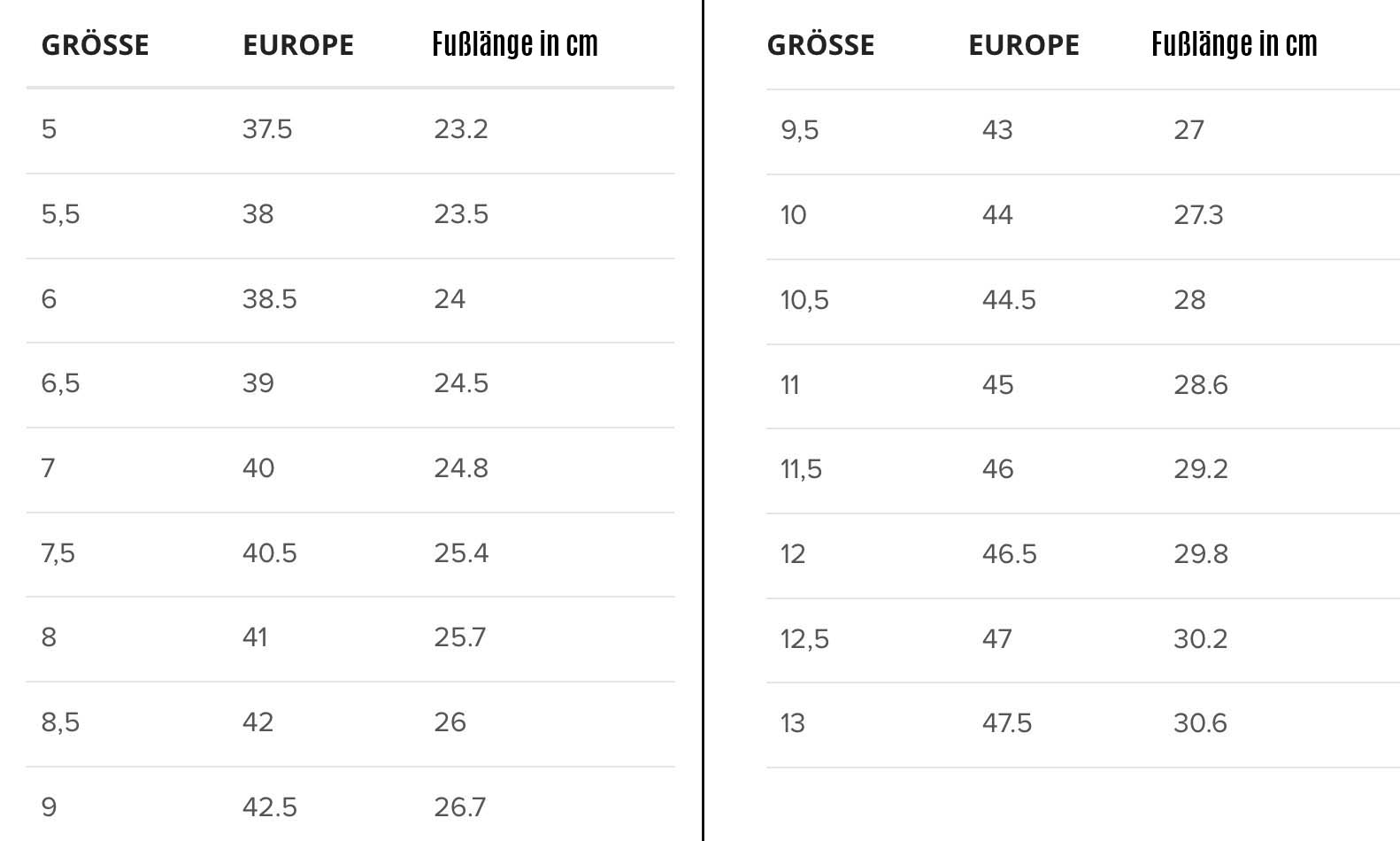
Task: Click size 6,5 row label
Action: pyautogui.click(x=60, y=383)
